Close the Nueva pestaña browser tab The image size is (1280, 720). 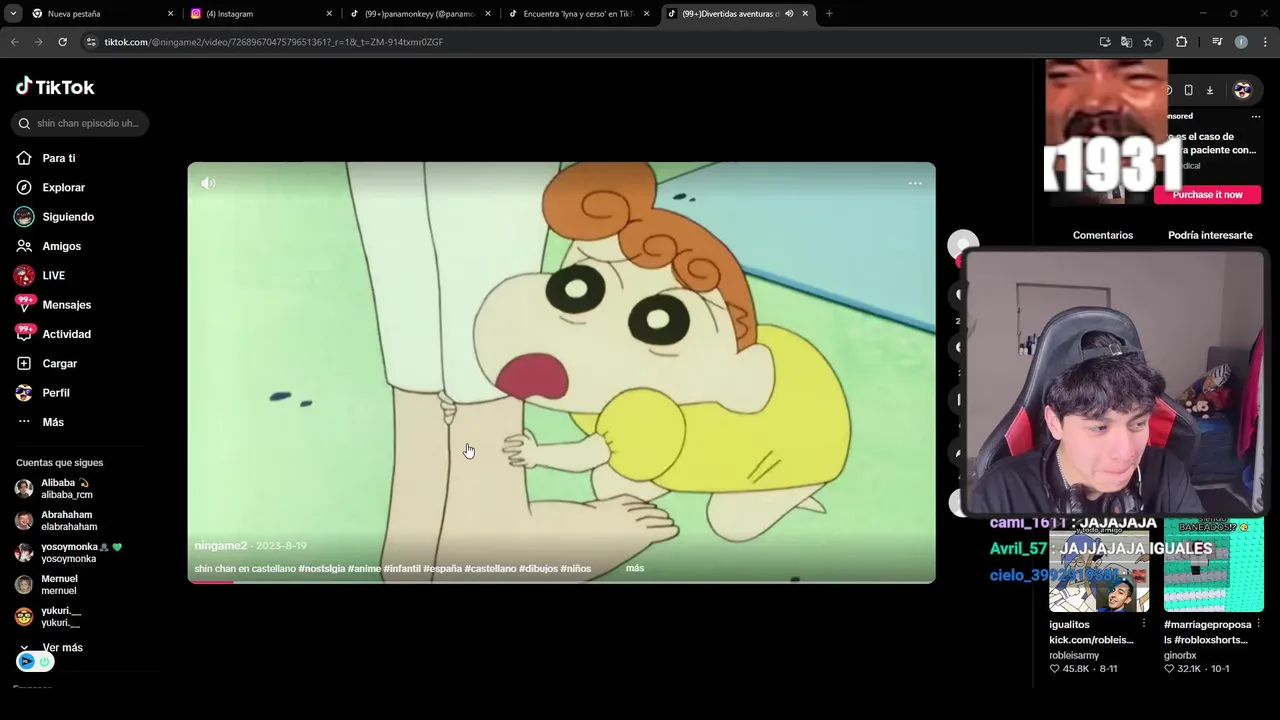click(170, 14)
